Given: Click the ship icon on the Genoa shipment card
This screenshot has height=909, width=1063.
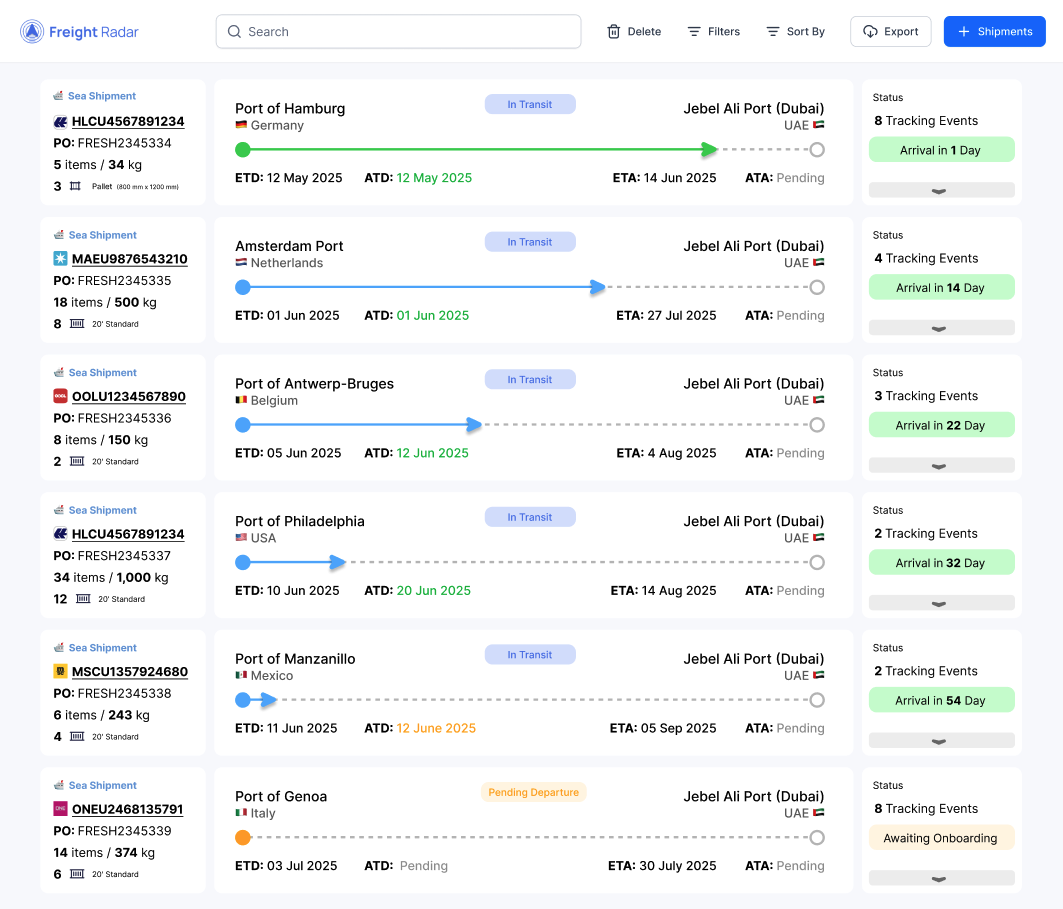Looking at the screenshot, I should point(59,786).
